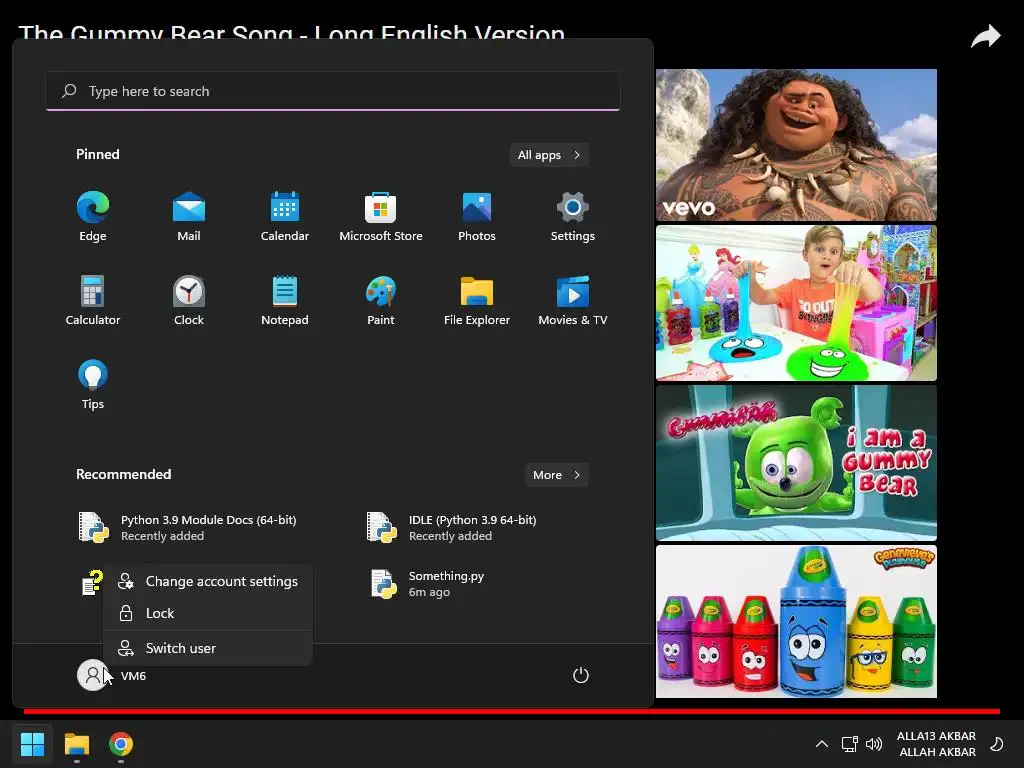Launch the Photos app
The width and height of the screenshot is (1024, 768).
[477, 217]
